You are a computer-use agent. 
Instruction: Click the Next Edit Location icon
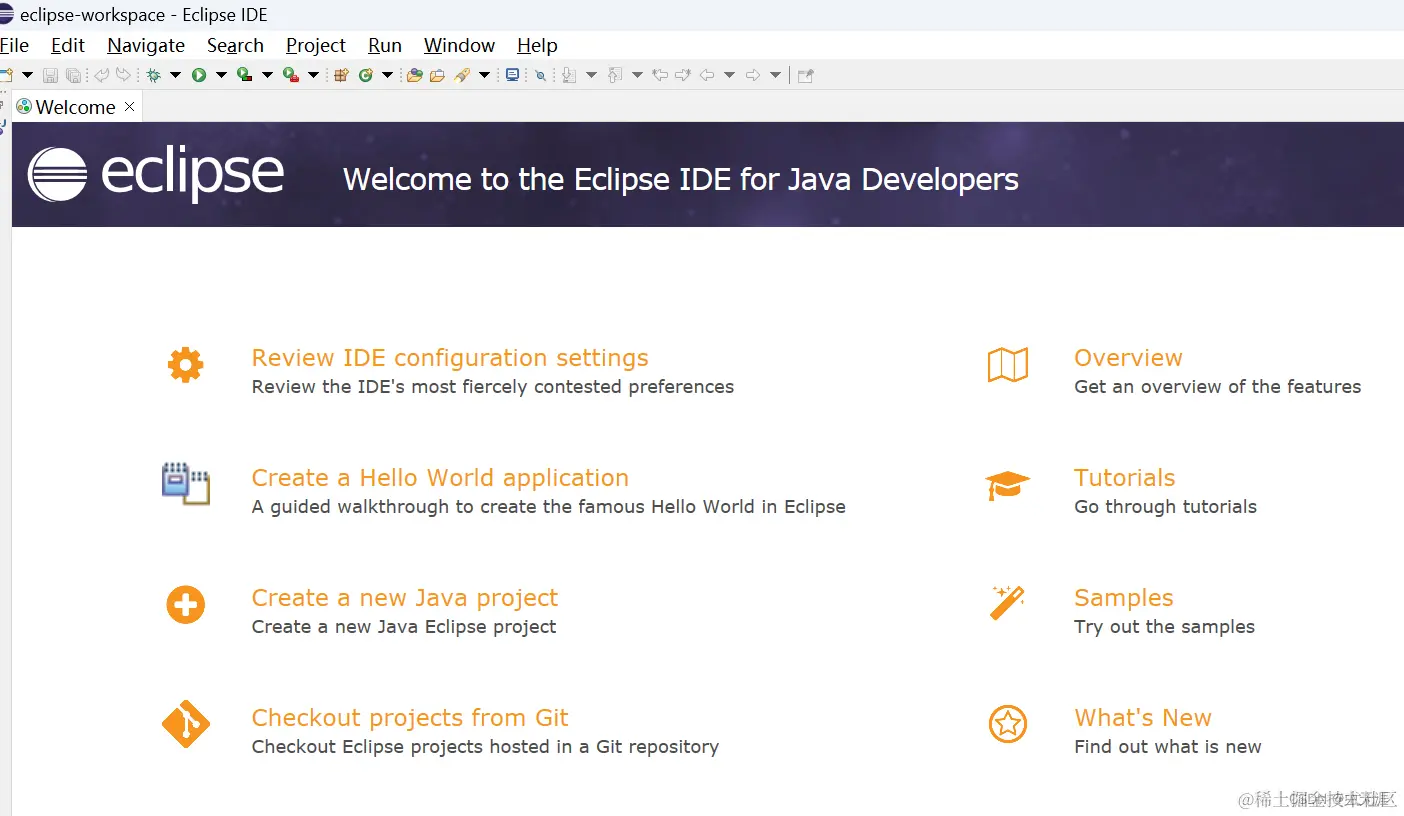(683, 75)
